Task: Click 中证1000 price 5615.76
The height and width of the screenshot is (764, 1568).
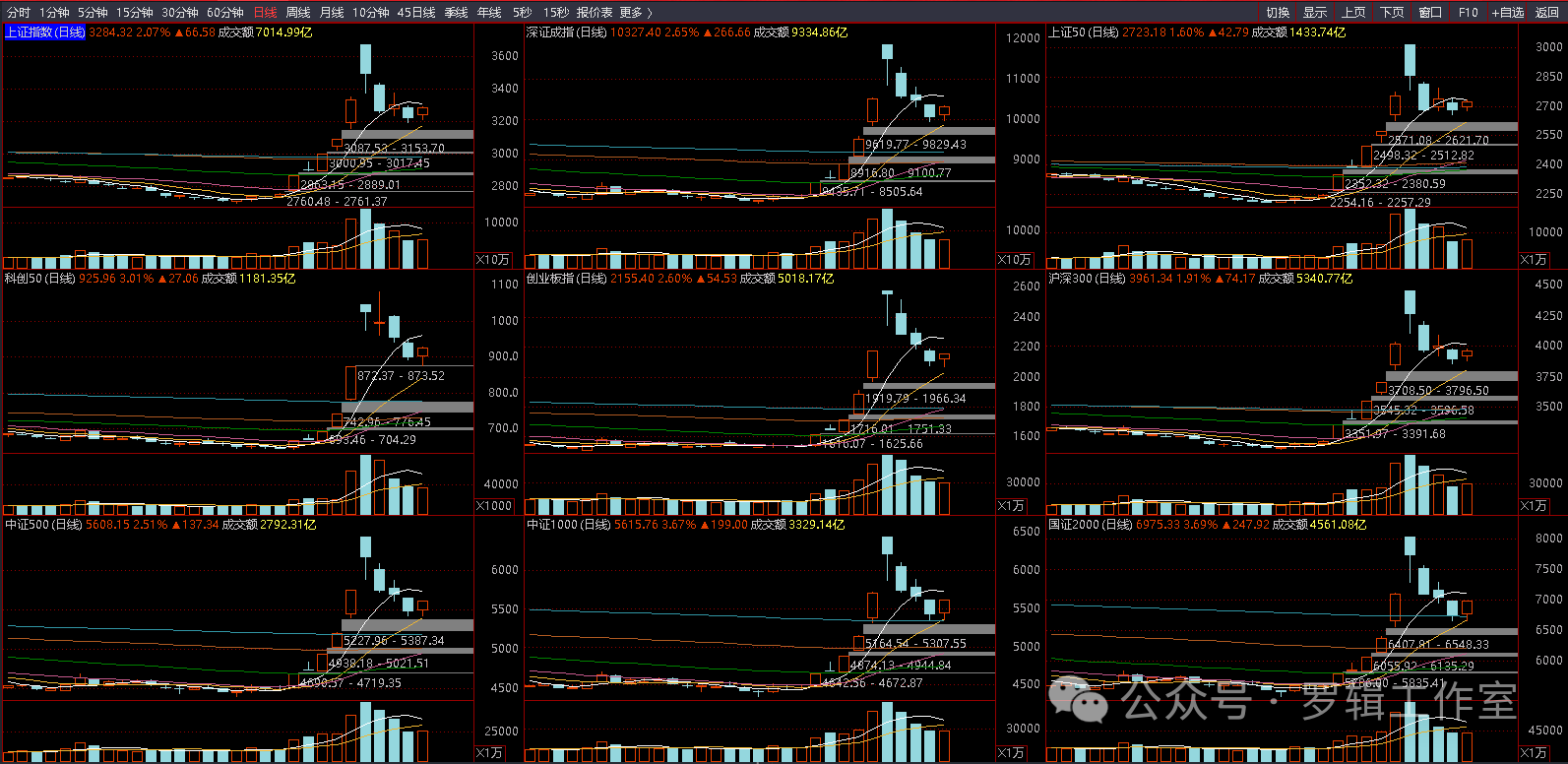Action: click(x=636, y=525)
